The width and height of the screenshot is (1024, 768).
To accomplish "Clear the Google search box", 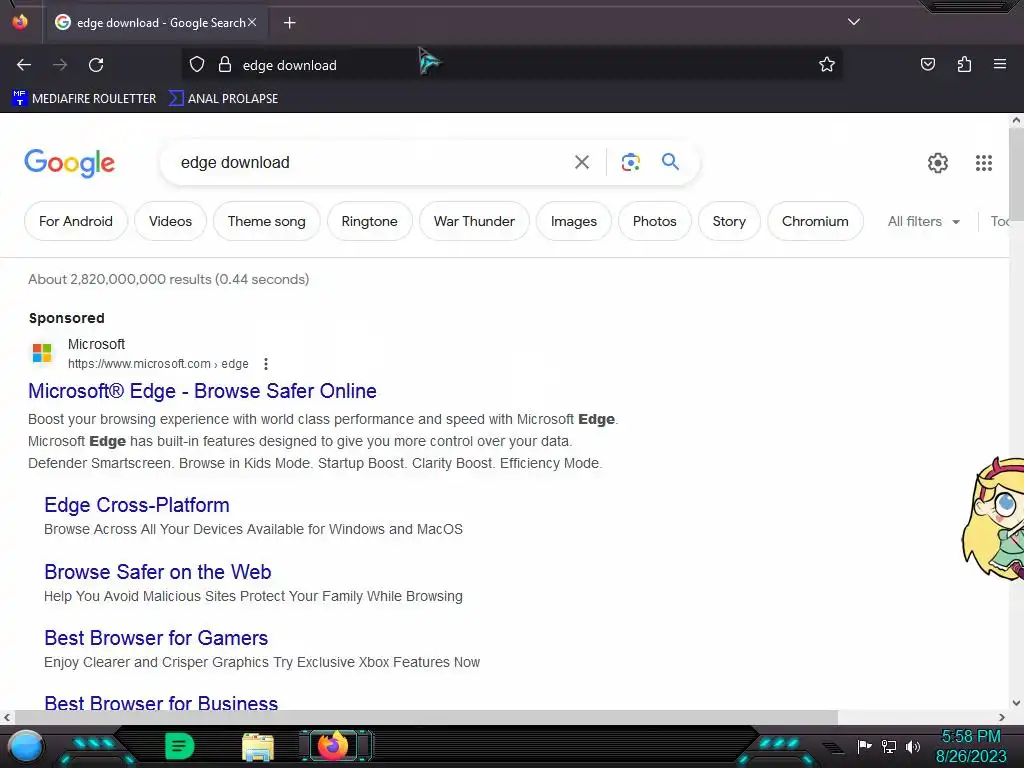I will [x=581, y=162].
